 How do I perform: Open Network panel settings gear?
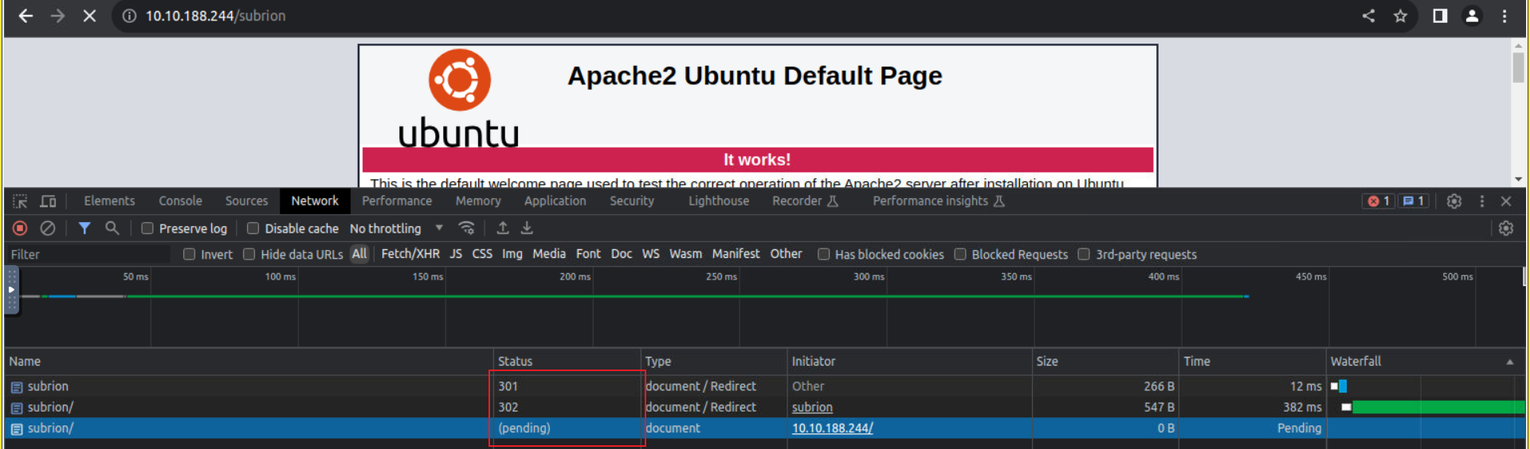click(1506, 228)
